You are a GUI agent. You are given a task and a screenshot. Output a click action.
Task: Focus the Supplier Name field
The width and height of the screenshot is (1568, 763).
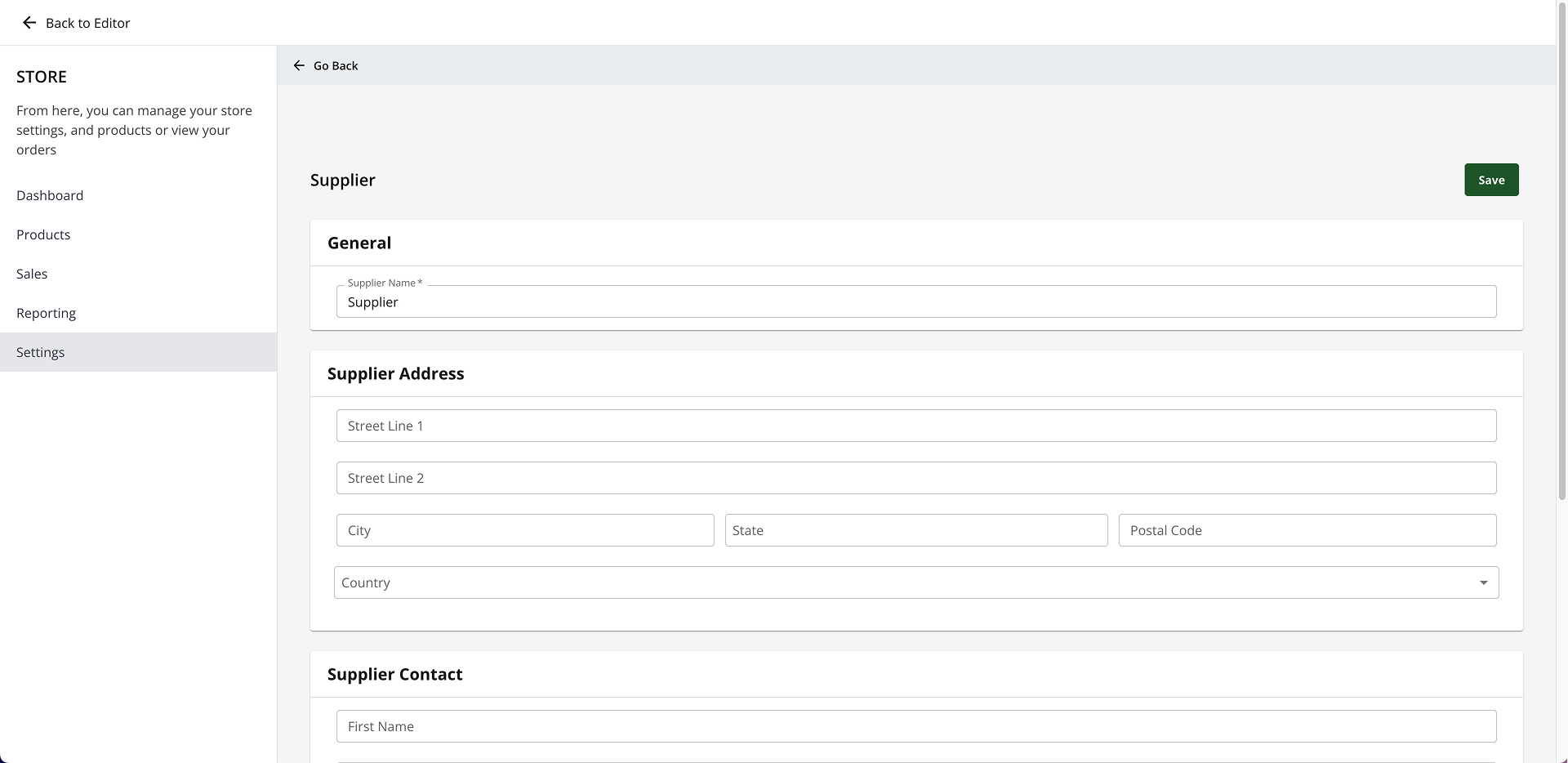click(916, 301)
